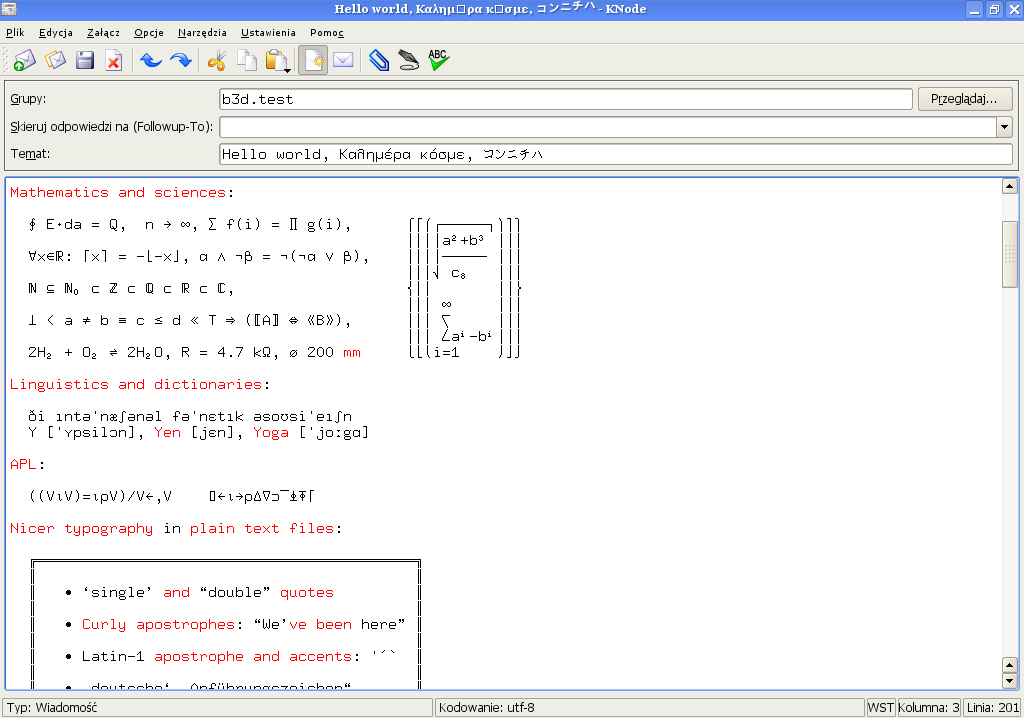Open the Narzędzia menu
Viewport: 1024px width, 718px height.
pos(202,33)
